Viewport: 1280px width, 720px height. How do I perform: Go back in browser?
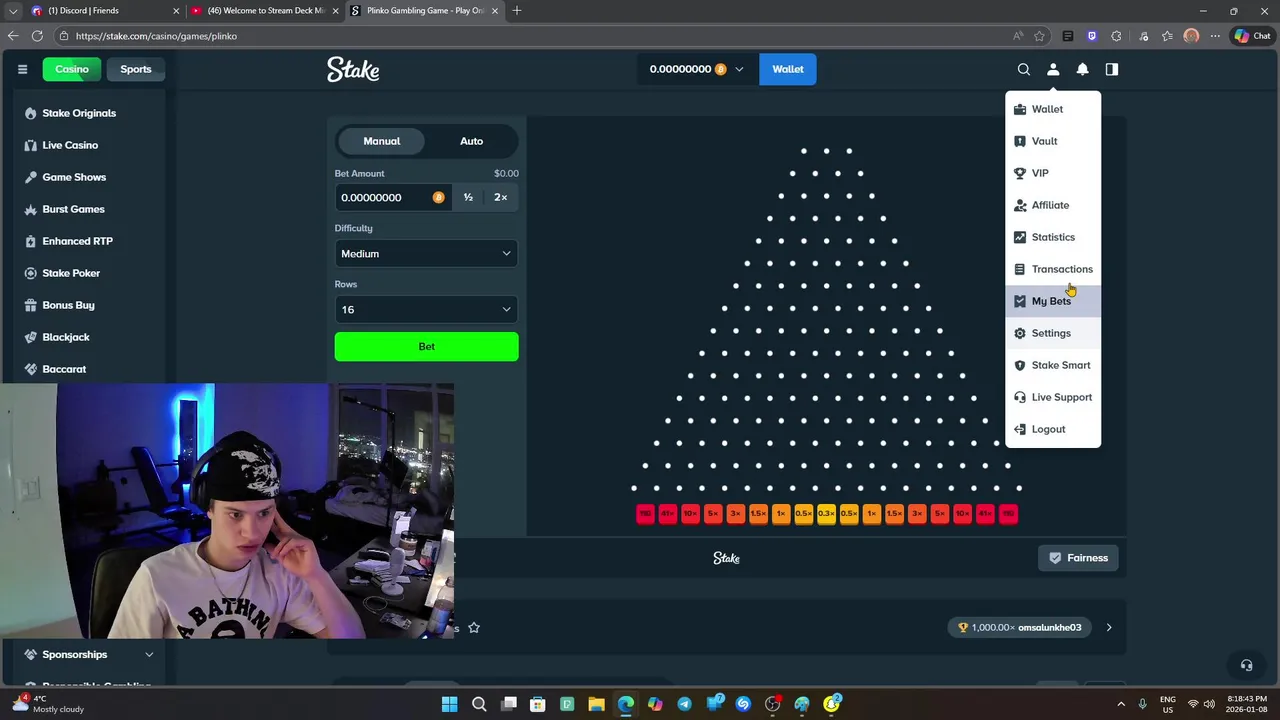[x=12, y=36]
